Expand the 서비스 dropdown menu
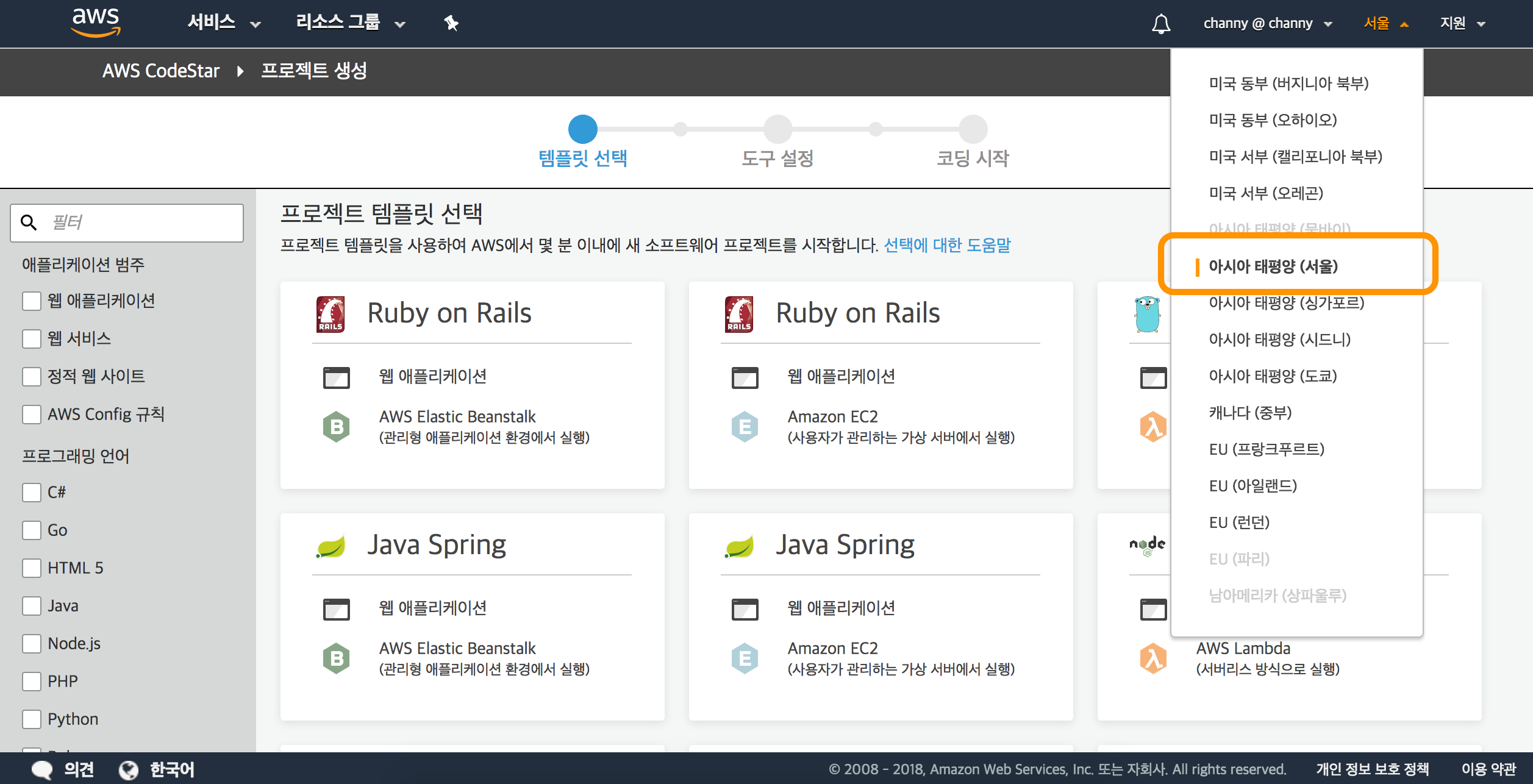The height and width of the screenshot is (784, 1533). click(x=223, y=23)
